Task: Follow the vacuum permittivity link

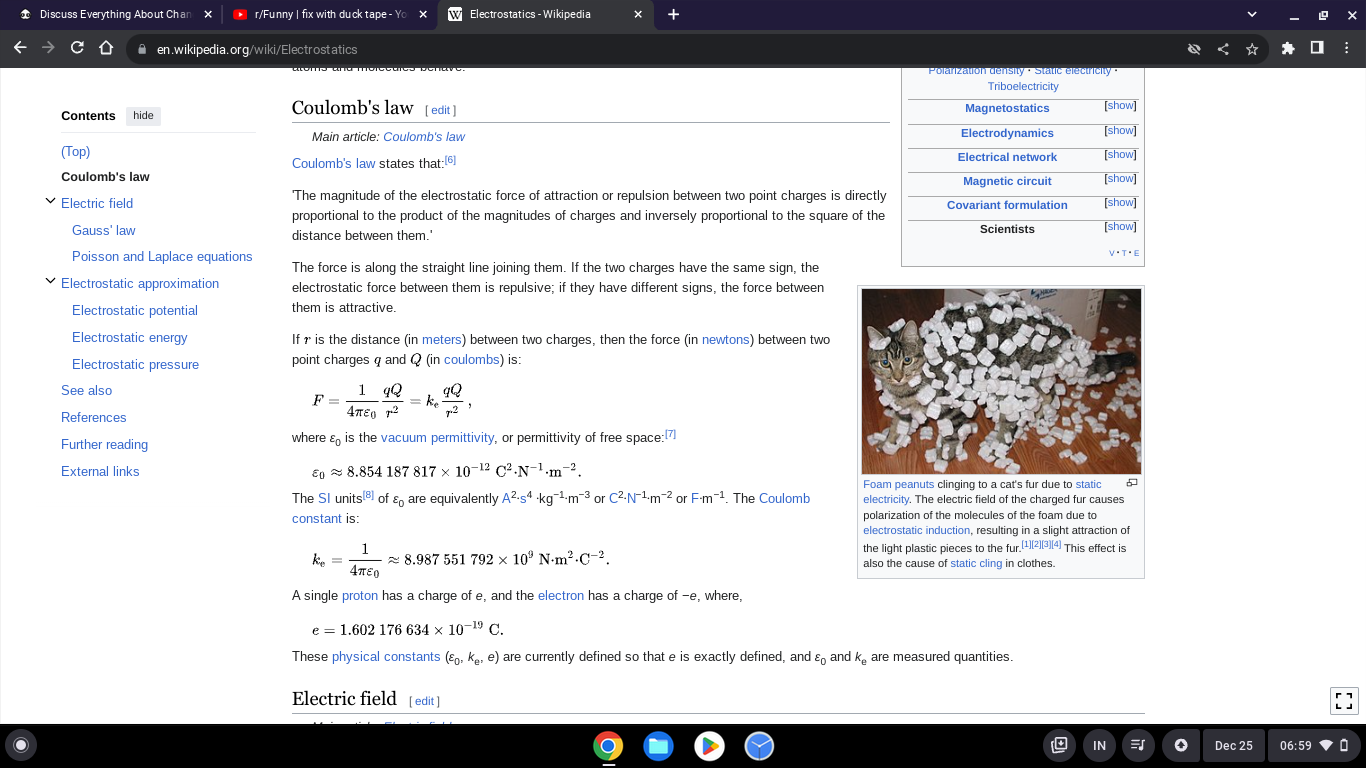Action: click(437, 438)
